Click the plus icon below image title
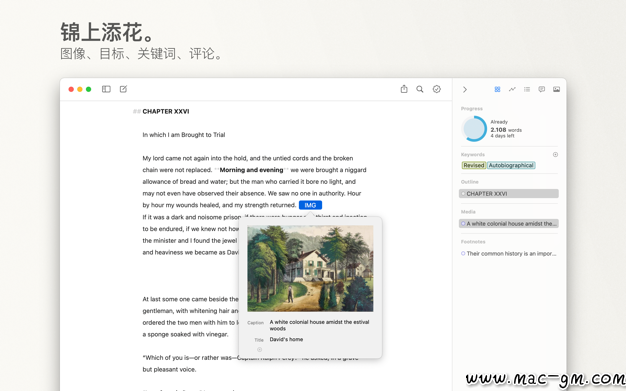Image resolution: width=626 pixels, height=391 pixels. [260, 350]
